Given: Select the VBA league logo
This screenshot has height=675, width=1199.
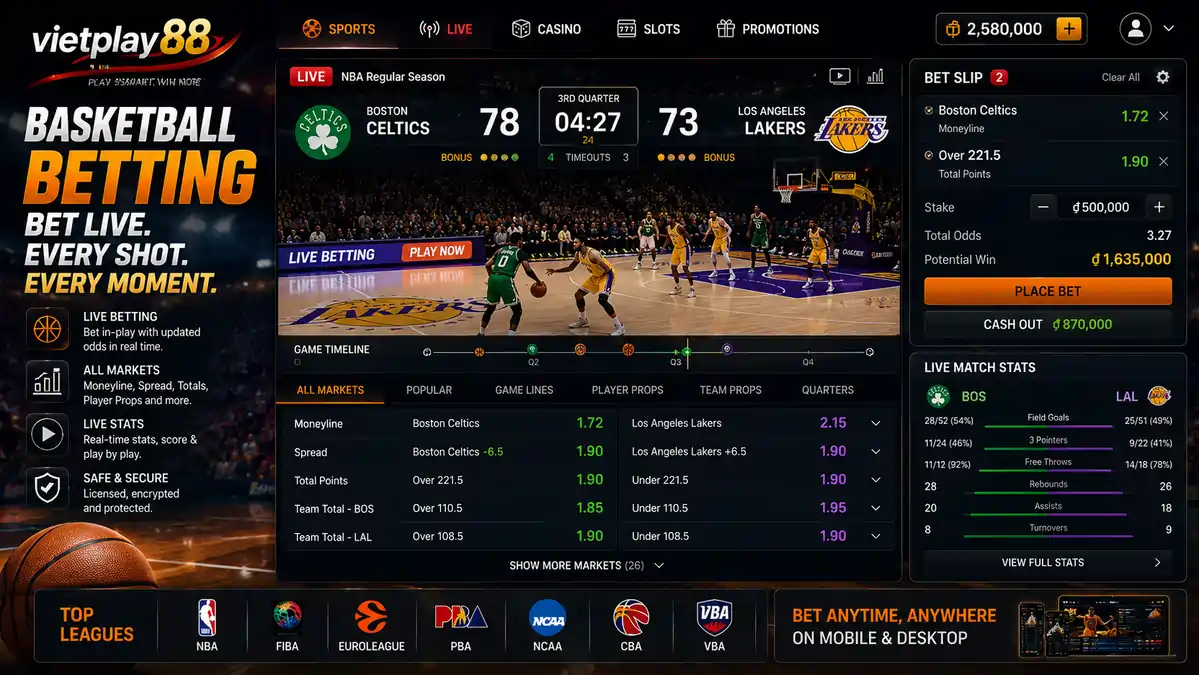Looking at the screenshot, I should pos(714,618).
